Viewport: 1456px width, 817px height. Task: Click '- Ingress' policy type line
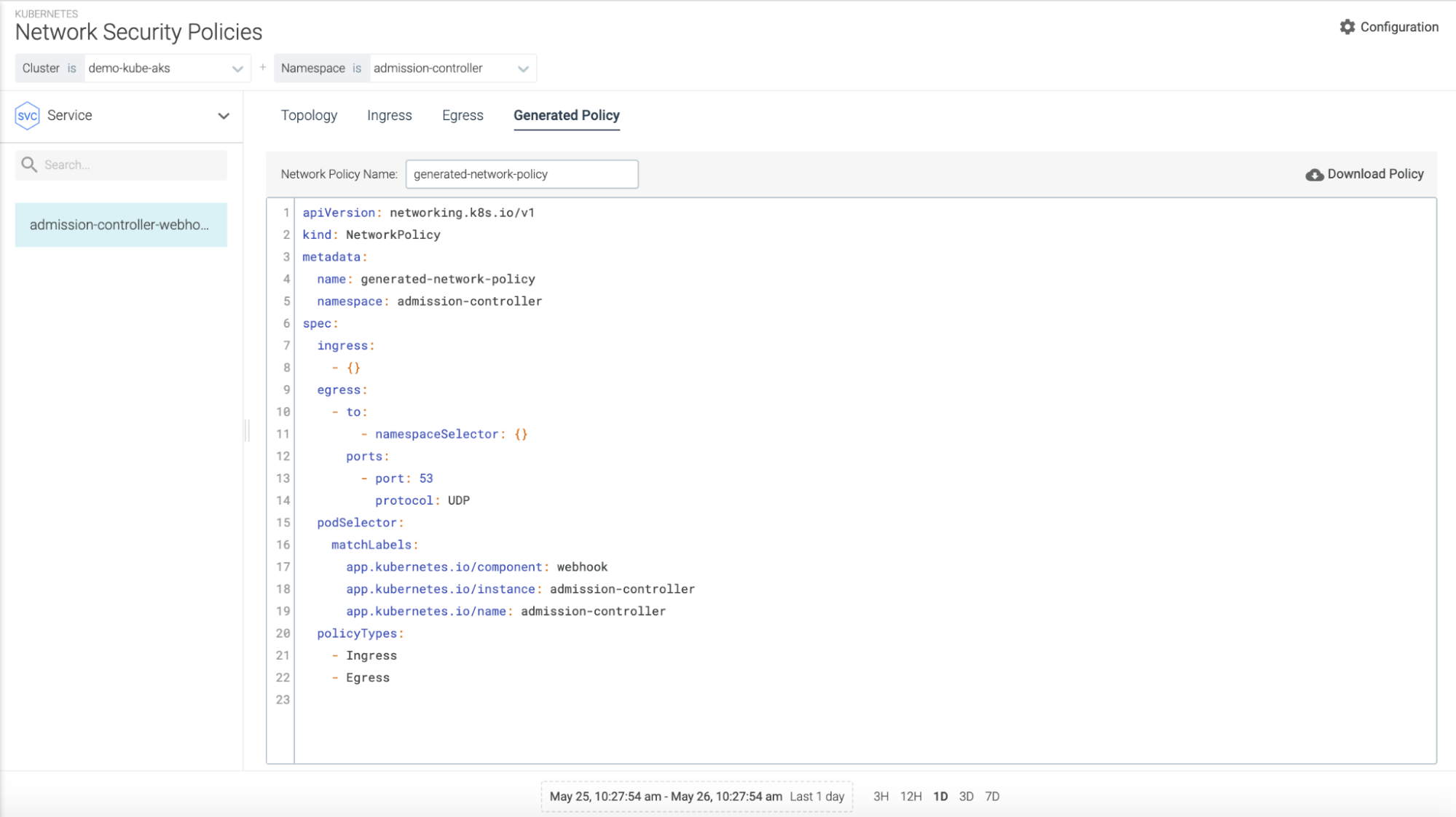(364, 655)
